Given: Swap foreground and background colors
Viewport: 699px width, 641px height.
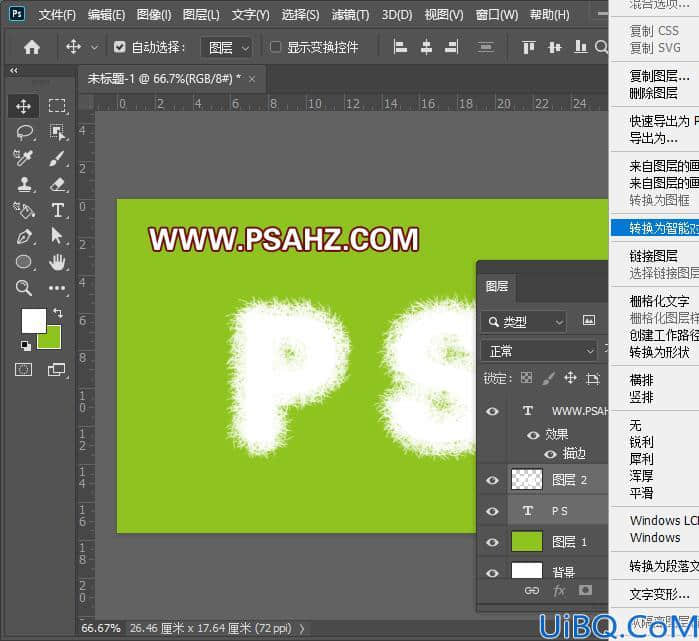Looking at the screenshot, I should [x=58, y=312].
